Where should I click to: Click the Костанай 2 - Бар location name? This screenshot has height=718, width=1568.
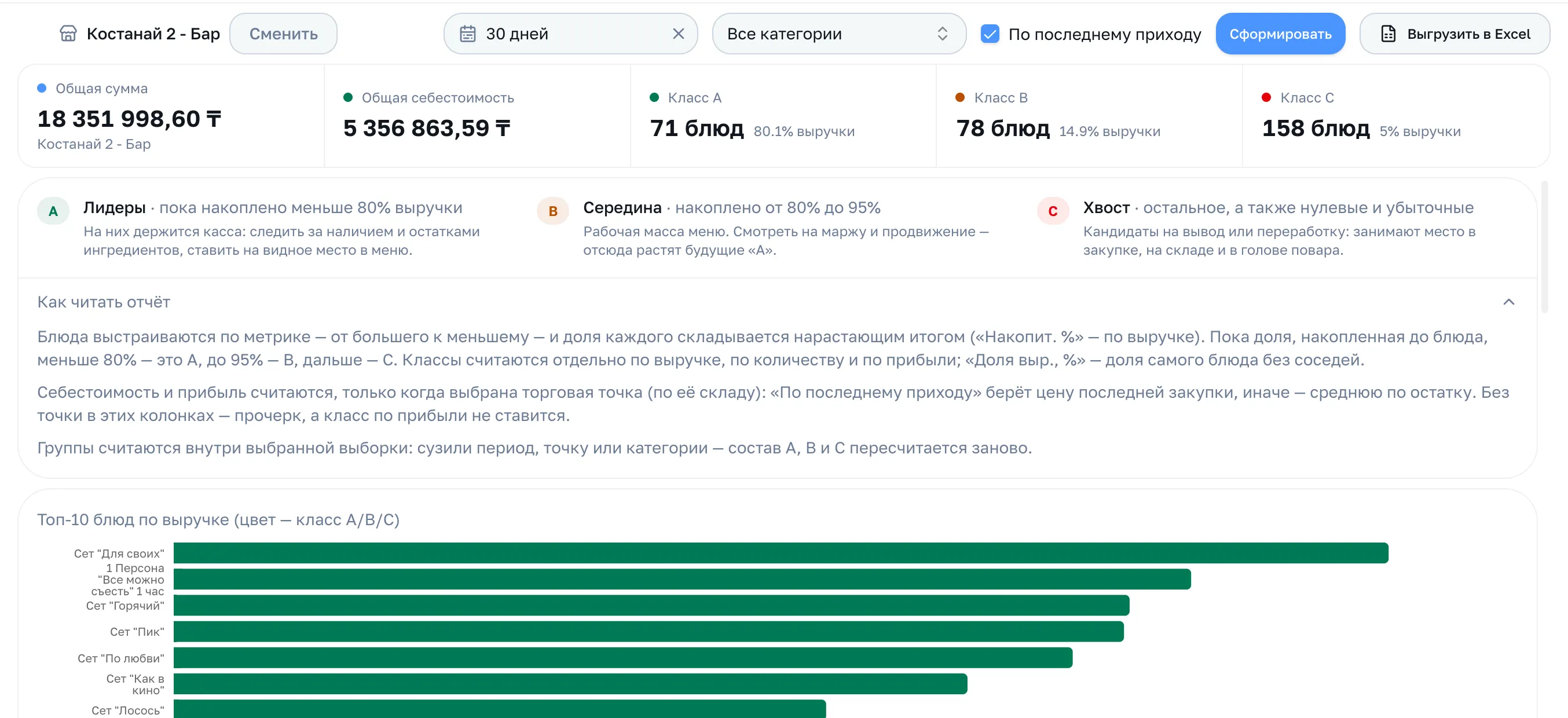point(153,34)
